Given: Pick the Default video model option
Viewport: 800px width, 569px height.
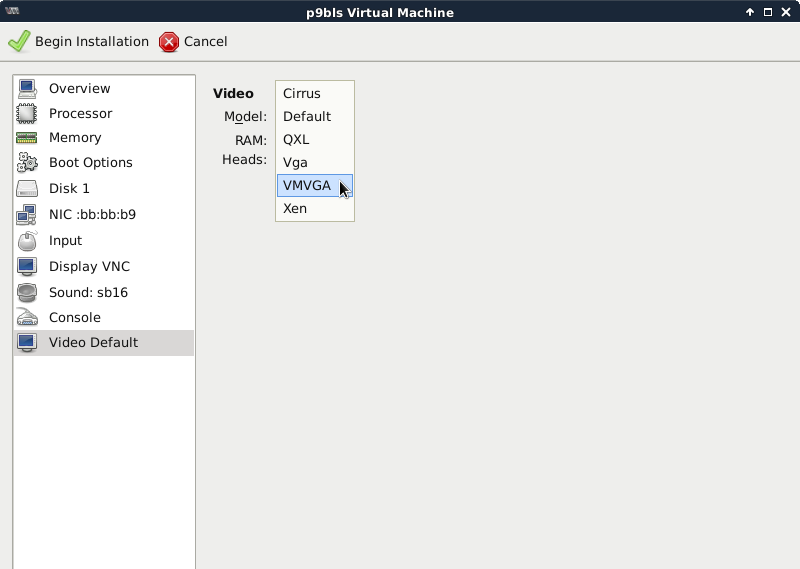Looking at the screenshot, I should (x=307, y=117).
